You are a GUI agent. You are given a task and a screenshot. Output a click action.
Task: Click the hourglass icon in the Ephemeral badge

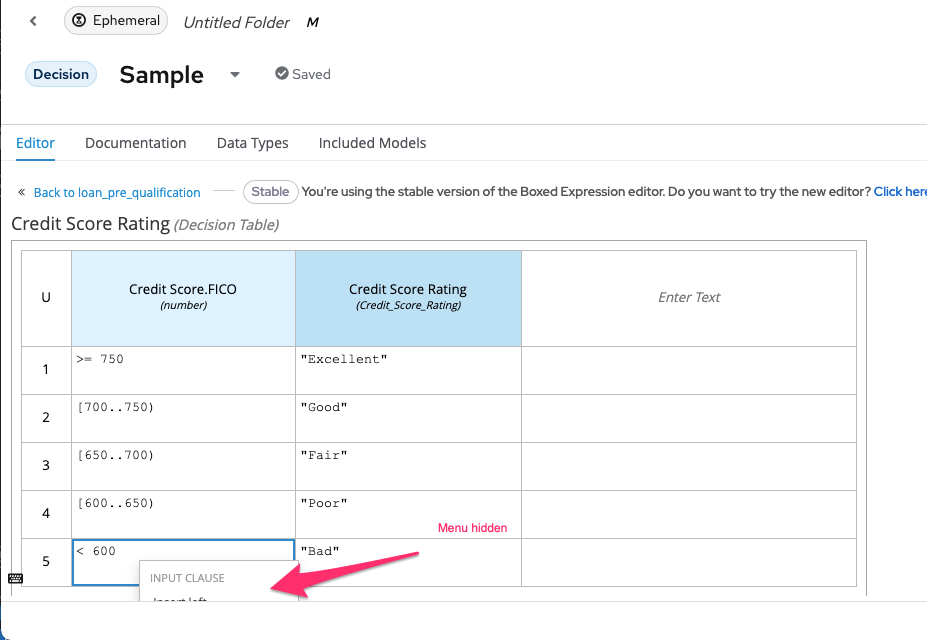81,21
